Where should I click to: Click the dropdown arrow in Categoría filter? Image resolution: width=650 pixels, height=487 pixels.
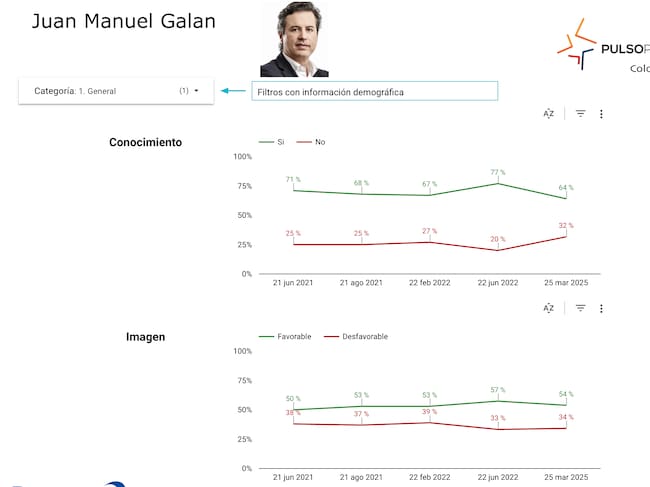pos(196,91)
